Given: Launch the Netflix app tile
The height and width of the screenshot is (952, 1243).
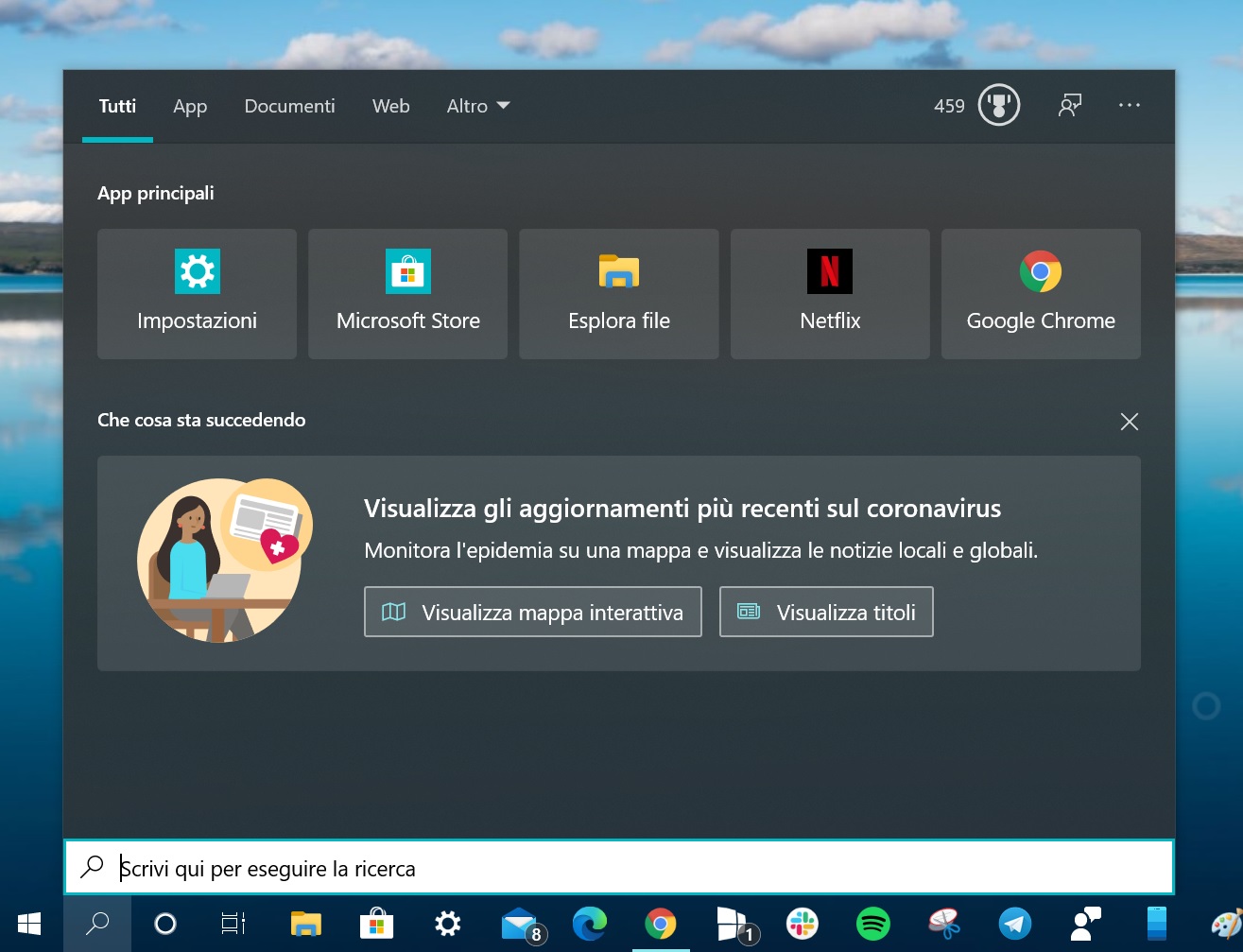Looking at the screenshot, I should (830, 294).
